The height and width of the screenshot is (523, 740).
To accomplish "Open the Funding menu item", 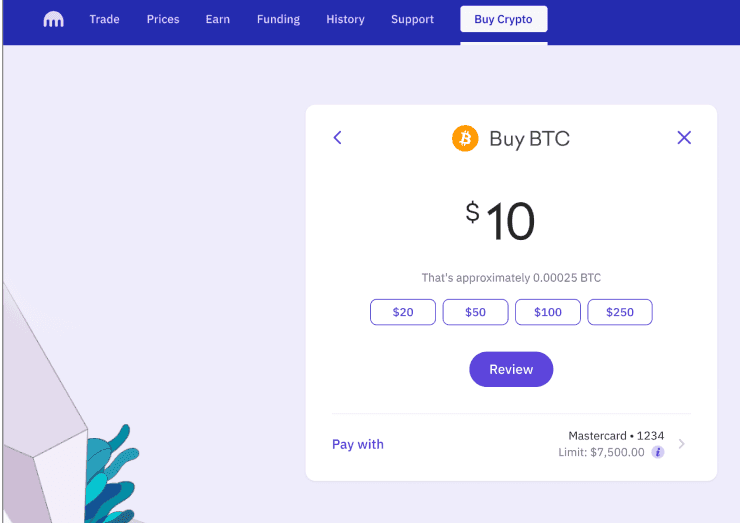I will (x=278, y=19).
